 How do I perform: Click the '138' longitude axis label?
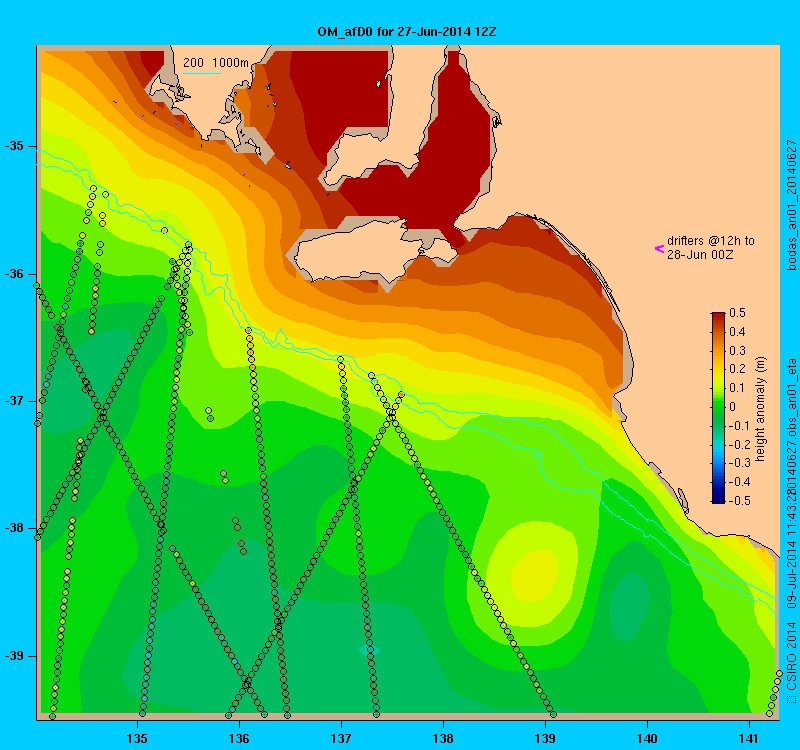(443, 738)
